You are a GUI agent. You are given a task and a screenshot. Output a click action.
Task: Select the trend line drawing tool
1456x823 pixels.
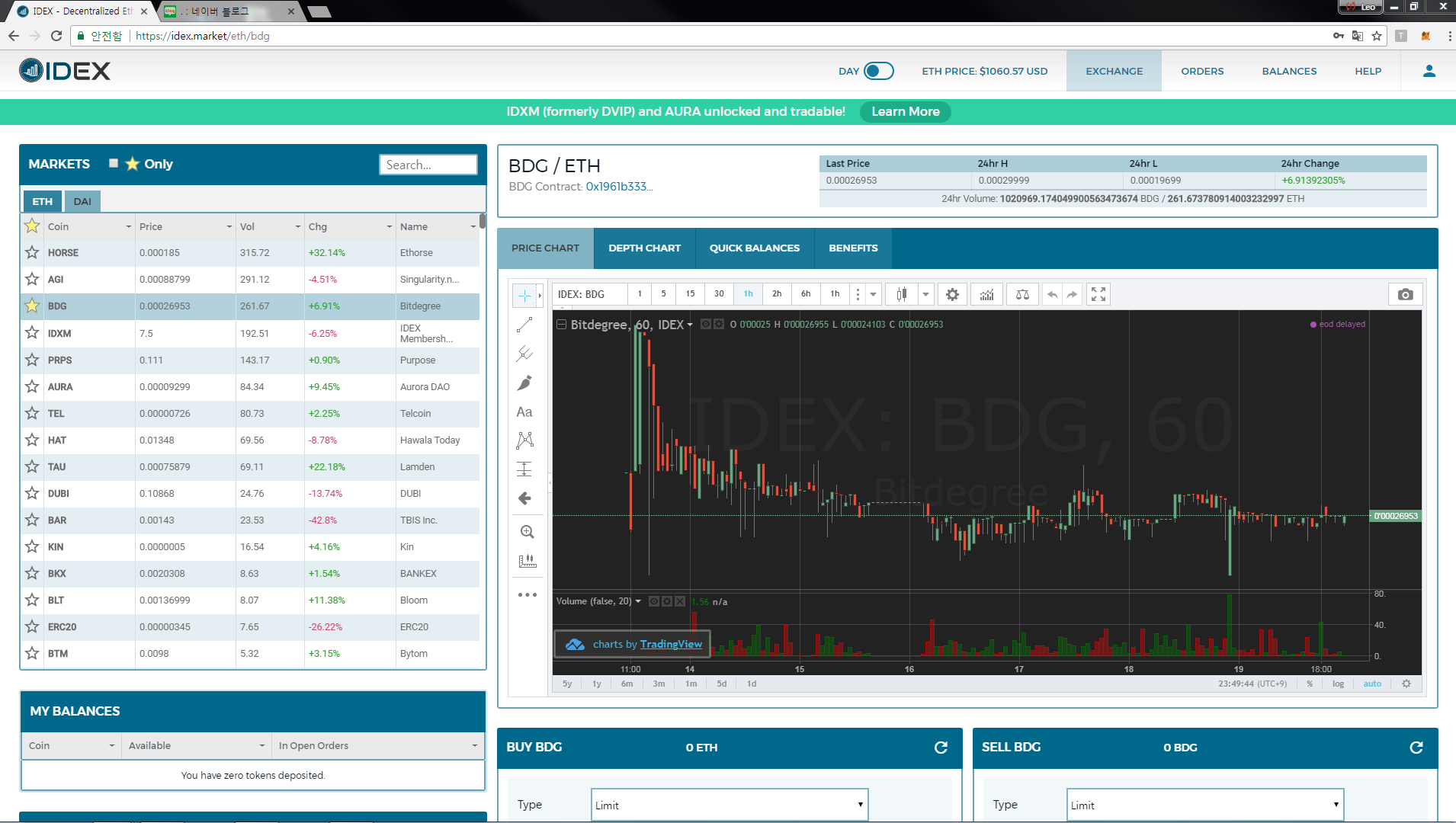pos(524,325)
